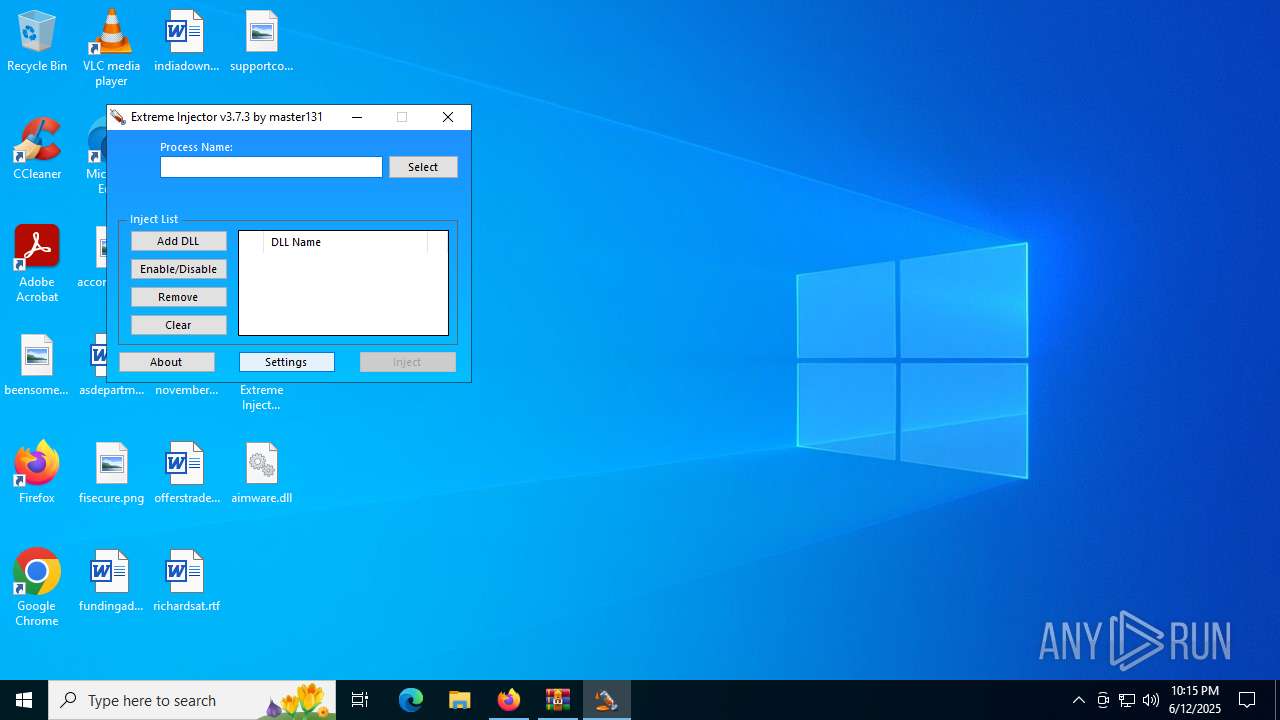The image size is (1280, 720).
Task: Click the Enable/Disable button
Action: [x=178, y=269]
